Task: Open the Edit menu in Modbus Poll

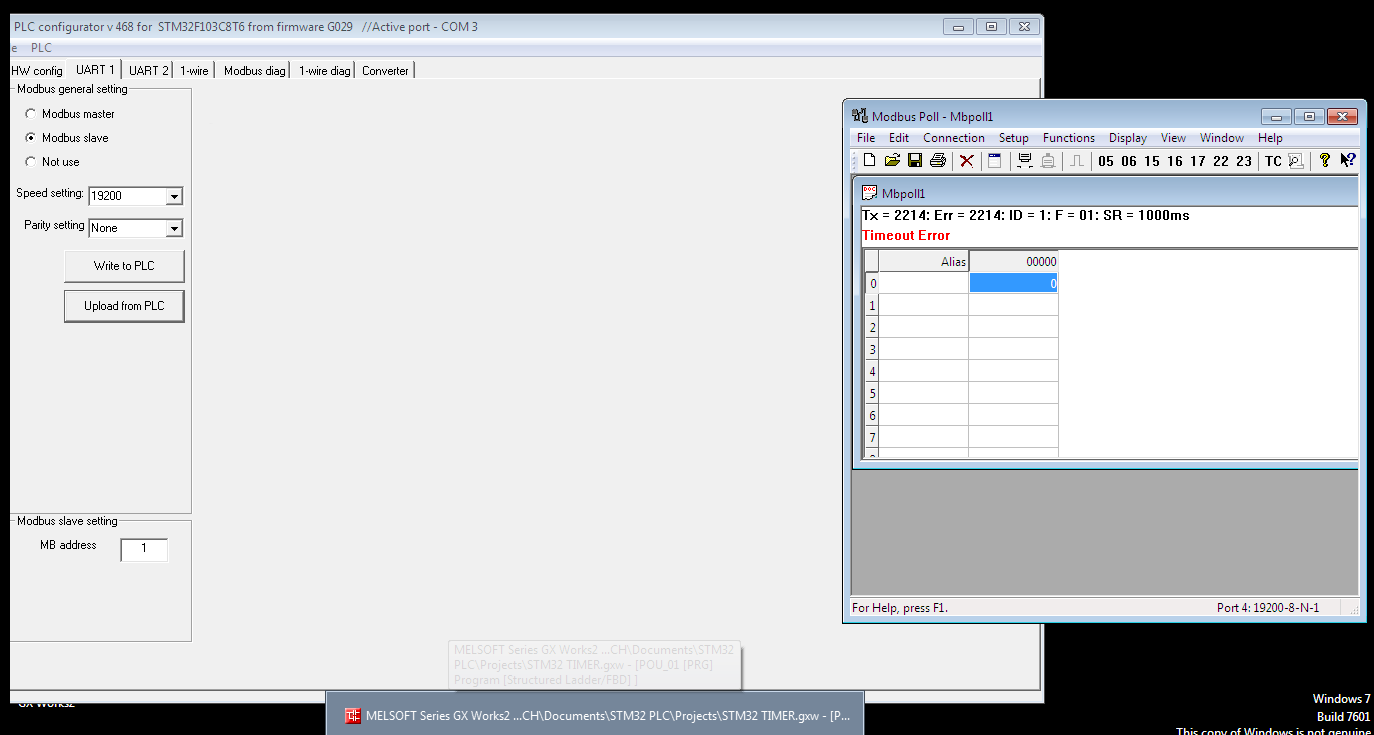Action: click(x=899, y=138)
